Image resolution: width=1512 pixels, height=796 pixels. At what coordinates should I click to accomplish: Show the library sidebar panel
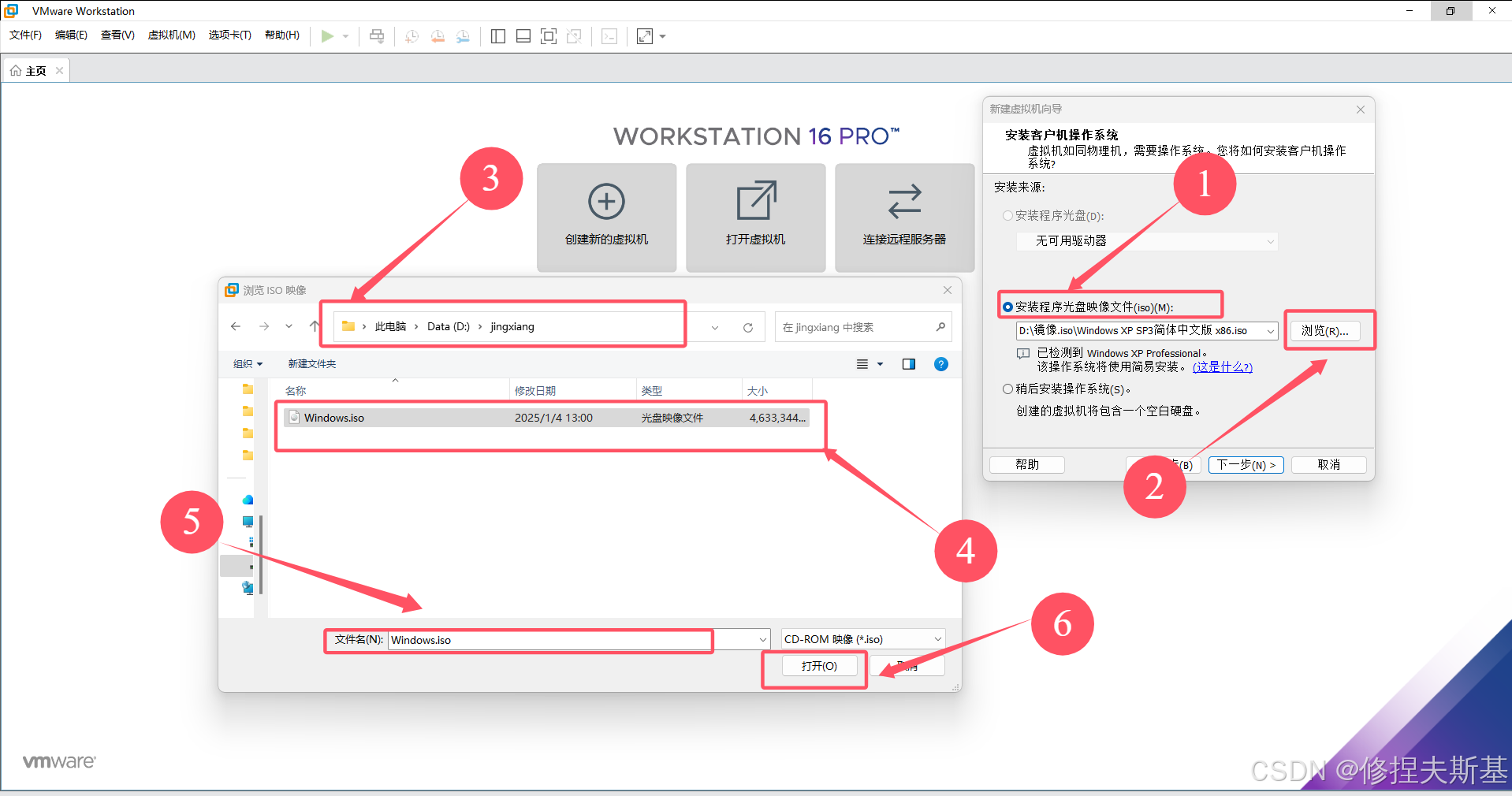click(497, 35)
